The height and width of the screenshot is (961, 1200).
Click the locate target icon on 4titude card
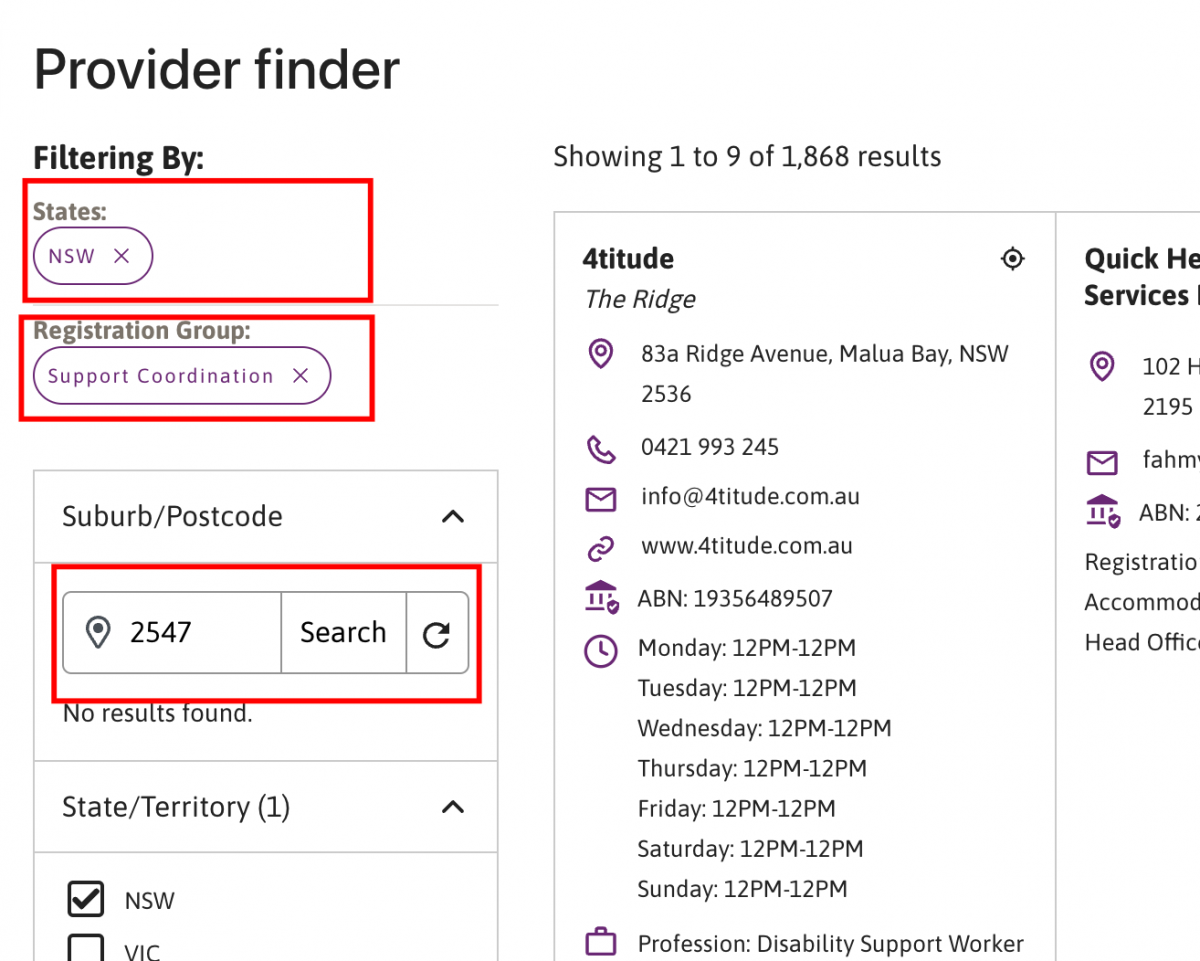(x=1013, y=259)
